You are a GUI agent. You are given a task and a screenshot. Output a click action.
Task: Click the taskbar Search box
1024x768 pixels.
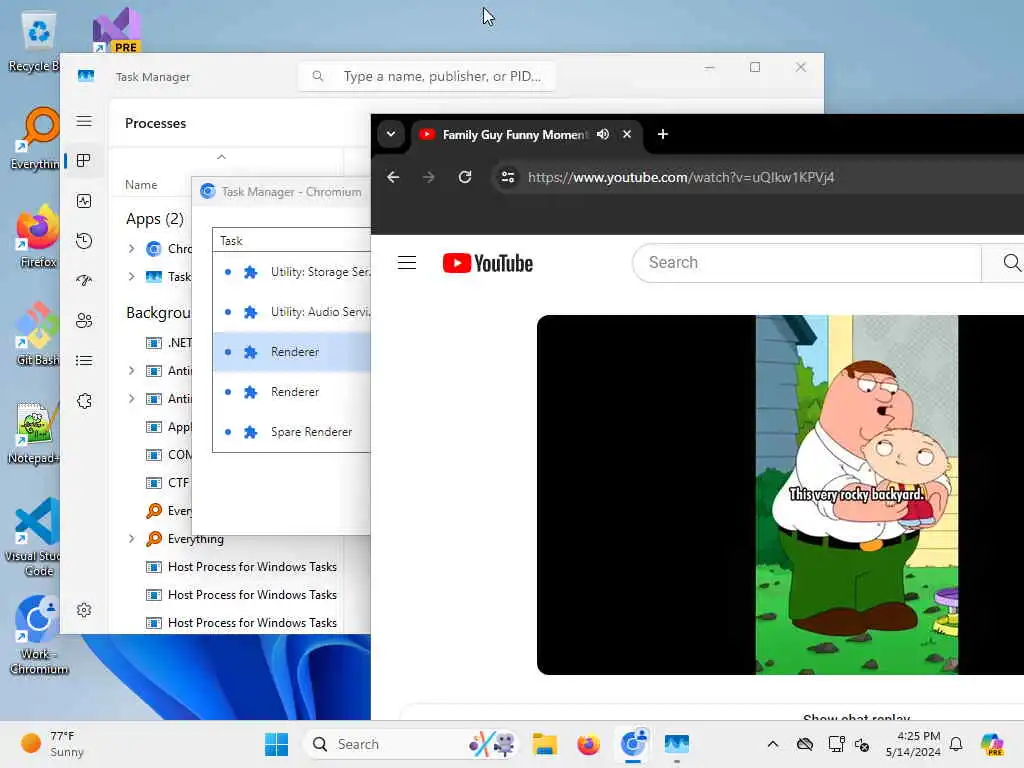(x=411, y=744)
